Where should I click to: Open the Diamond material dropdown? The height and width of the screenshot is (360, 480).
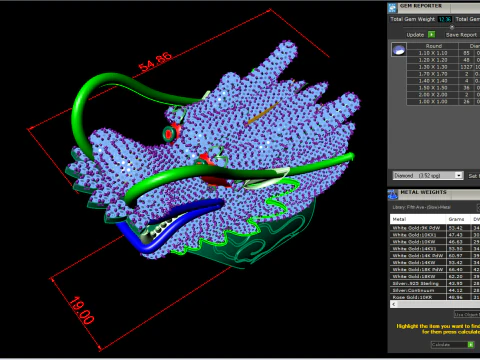tap(428, 175)
